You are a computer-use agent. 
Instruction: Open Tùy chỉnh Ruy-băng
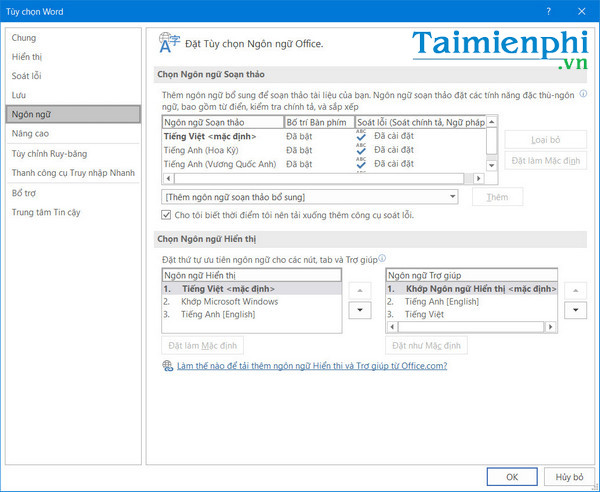(x=73, y=154)
